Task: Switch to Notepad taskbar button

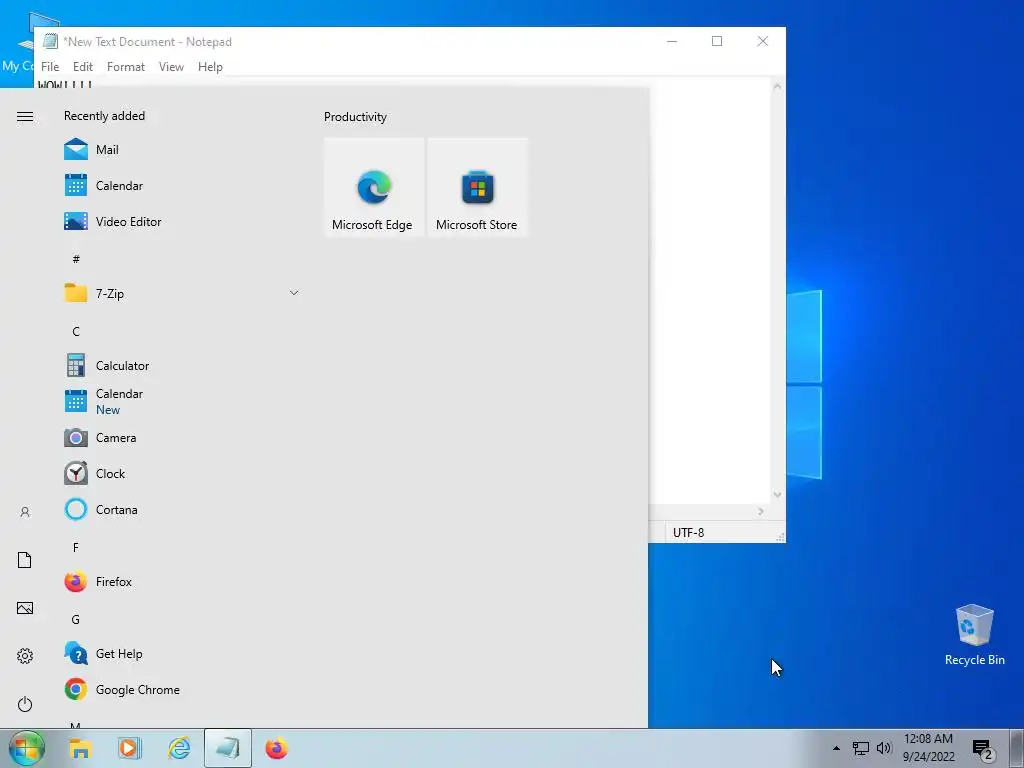Action: point(228,748)
